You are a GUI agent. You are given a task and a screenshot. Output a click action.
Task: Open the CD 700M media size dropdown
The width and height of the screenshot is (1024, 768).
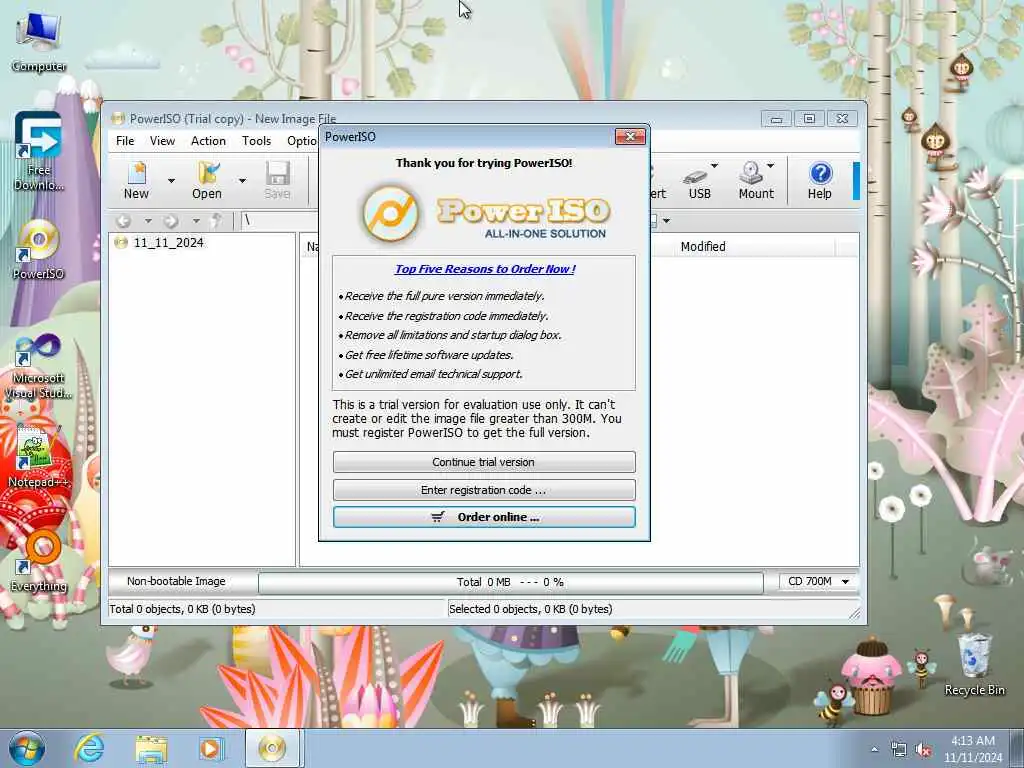[x=818, y=581]
